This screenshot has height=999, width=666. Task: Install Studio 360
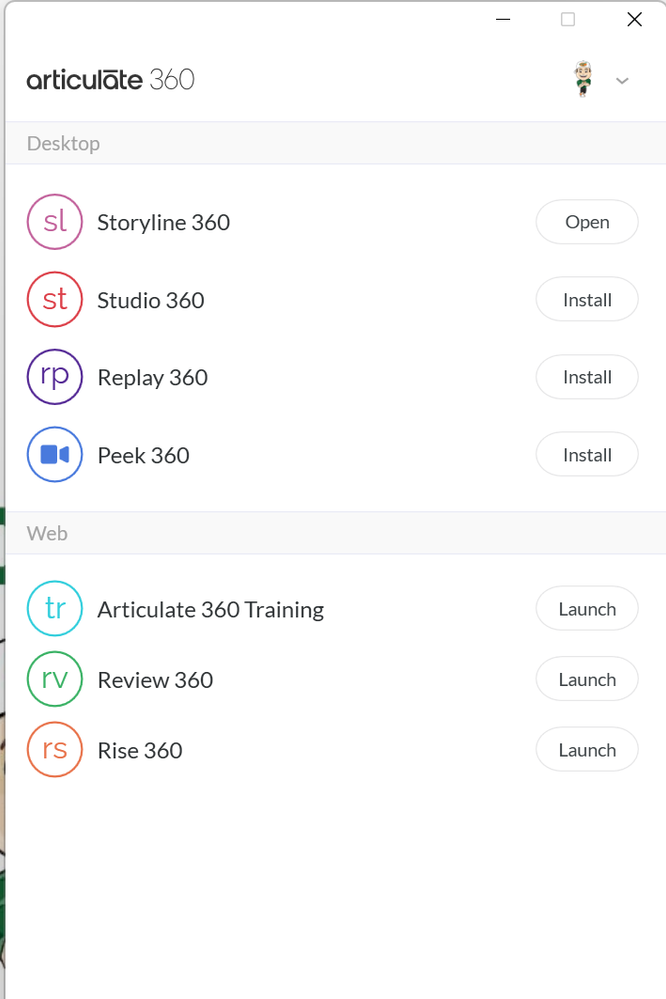[x=587, y=300]
